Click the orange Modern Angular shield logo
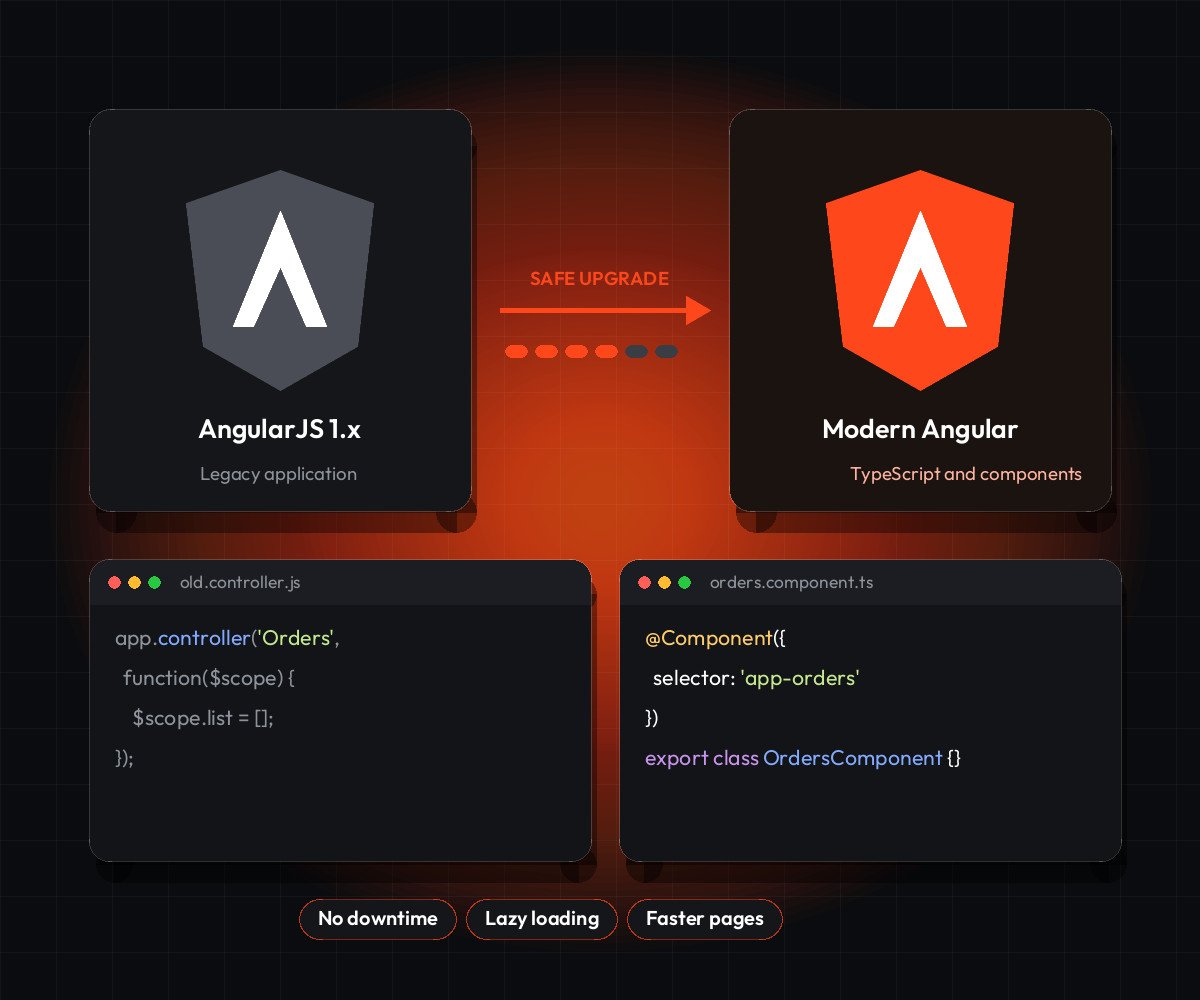This screenshot has height=1000, width=1200. point(920,280)
